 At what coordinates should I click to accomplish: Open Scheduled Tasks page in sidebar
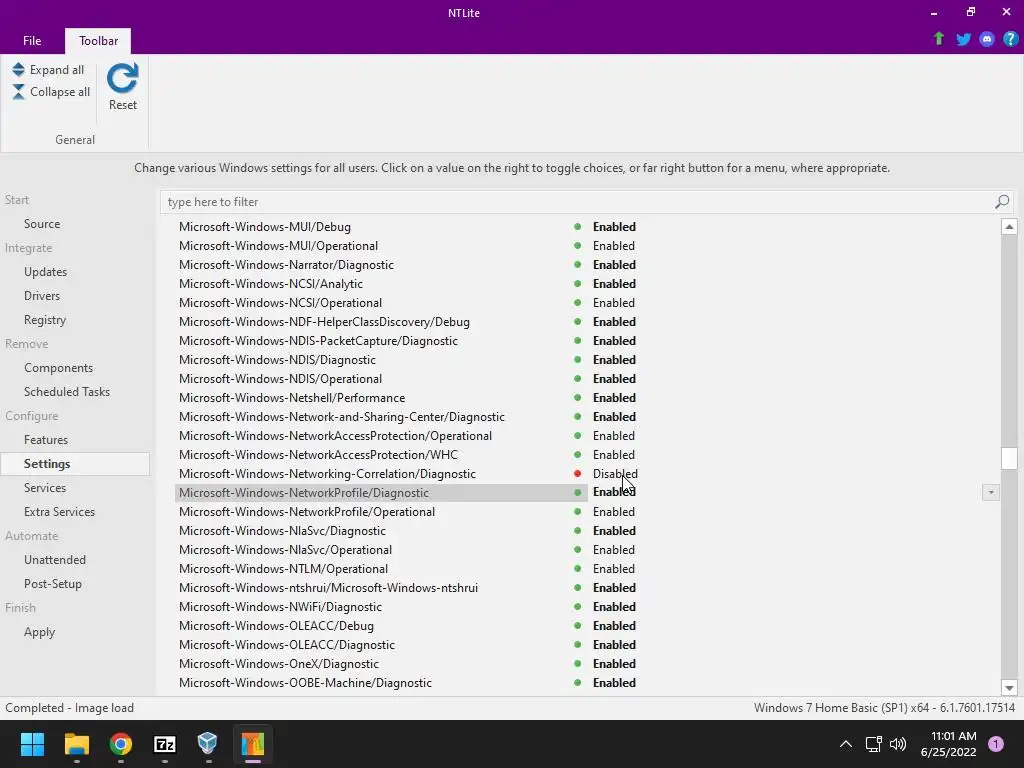click(67, 392)
